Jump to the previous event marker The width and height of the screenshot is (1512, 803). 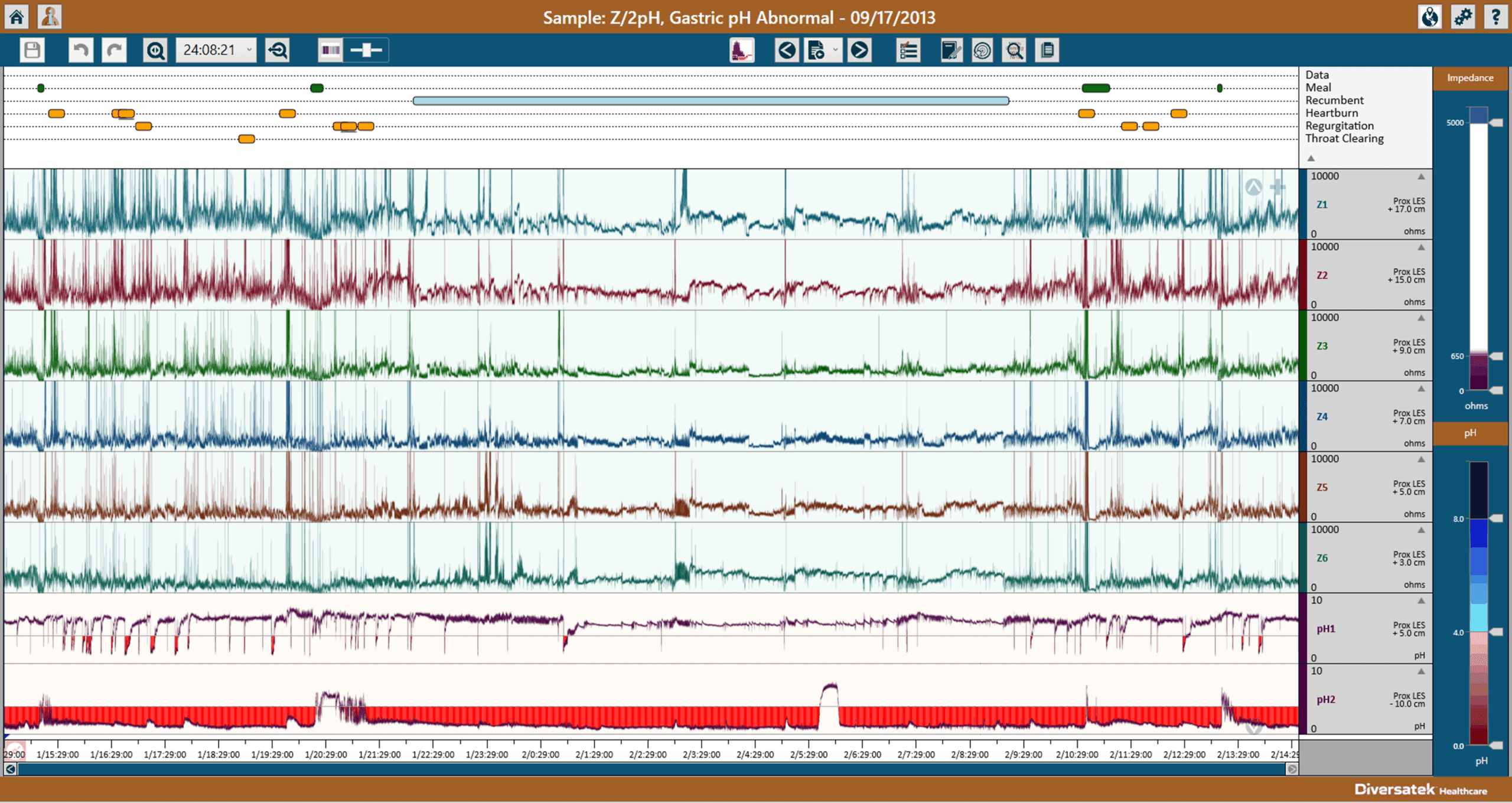[x=786, y=51]
